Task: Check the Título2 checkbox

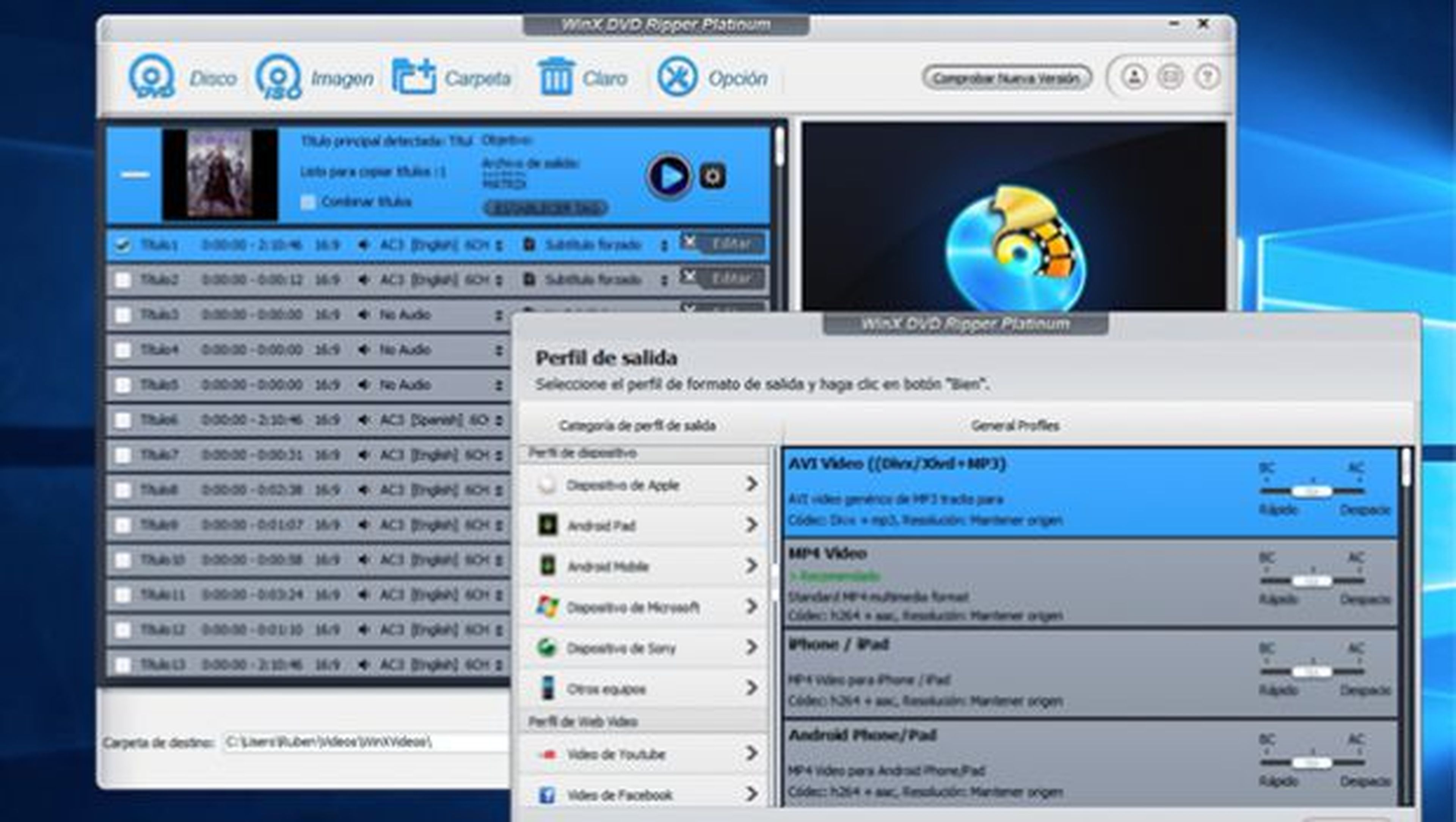Action: [122, 280]
